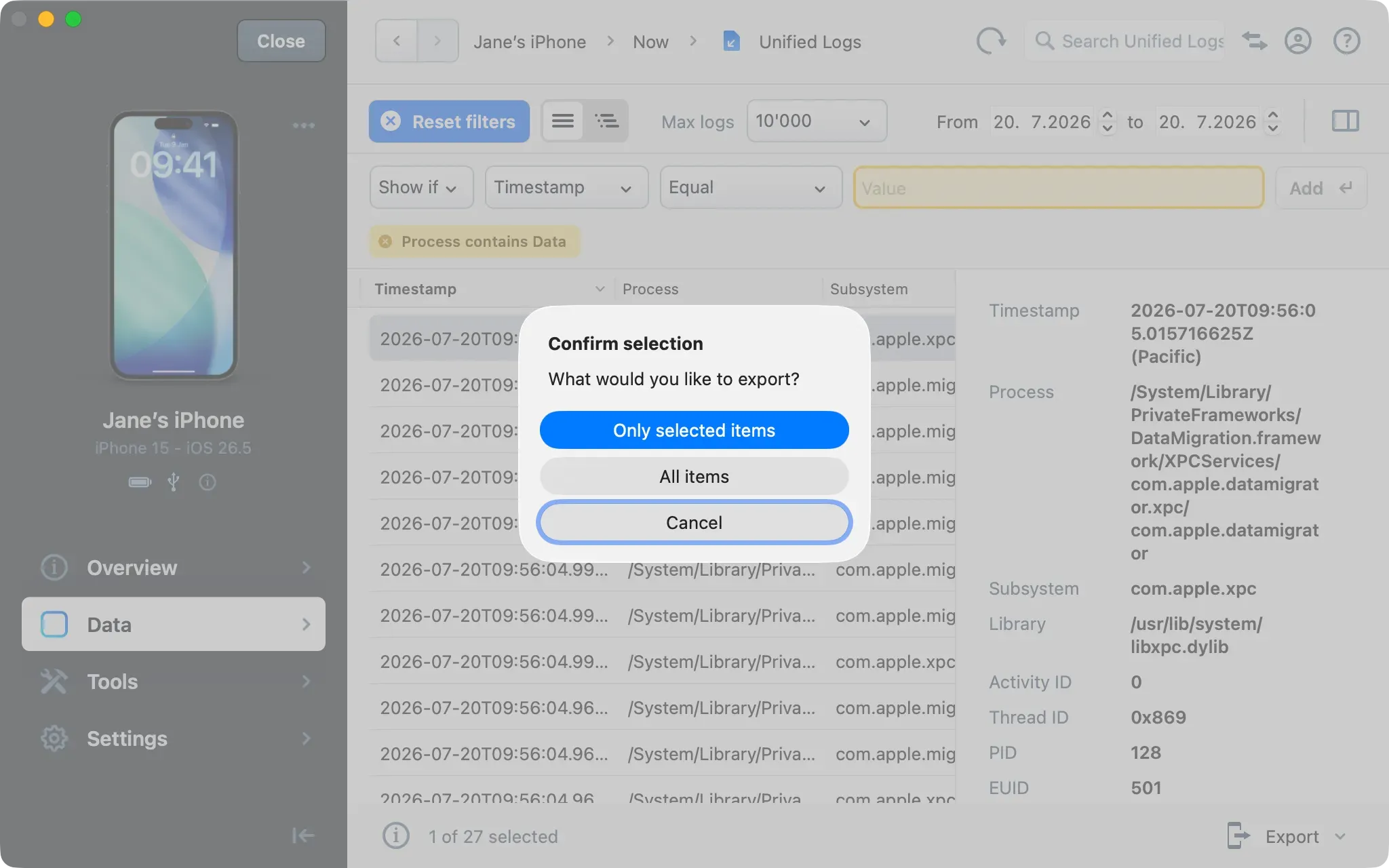1389x868 pixels.
Task: Click the Data square icon
Action: click(54, 624)
